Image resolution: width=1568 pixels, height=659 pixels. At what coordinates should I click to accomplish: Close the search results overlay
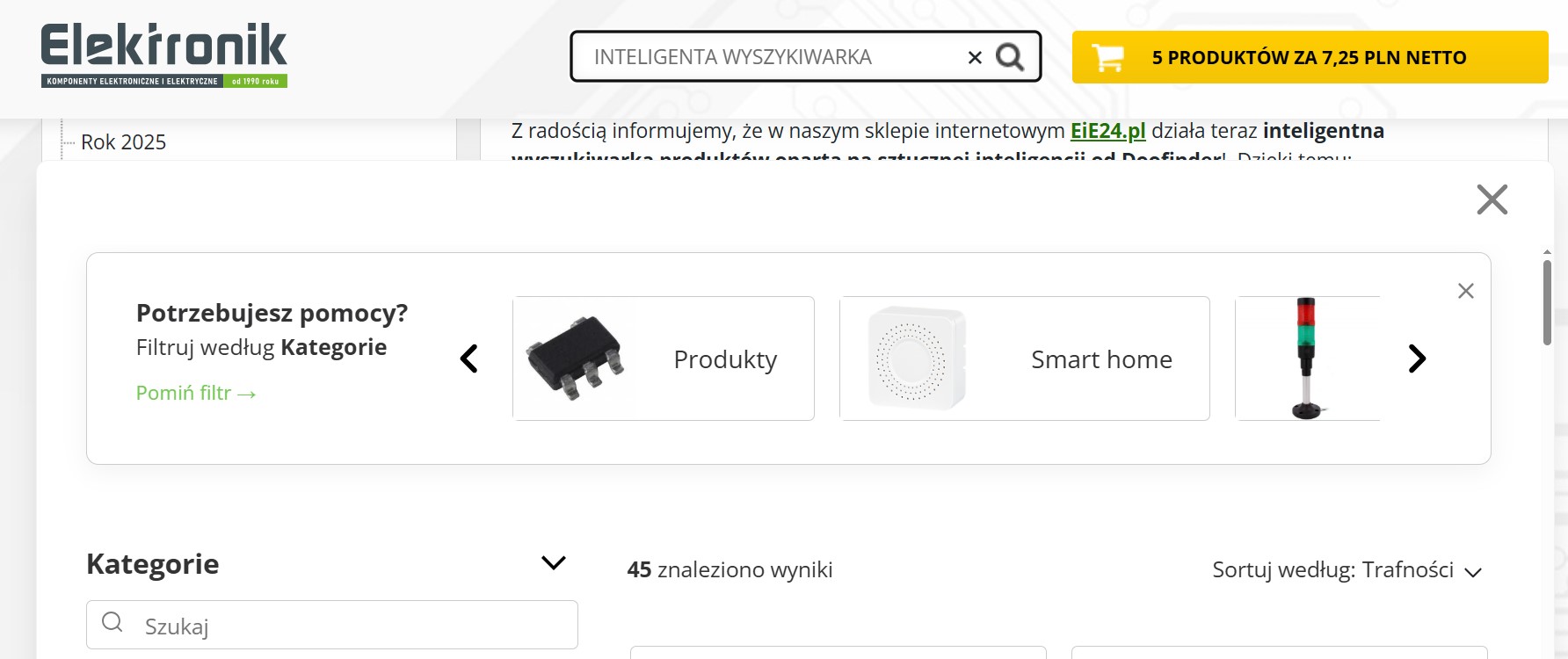1492,199
